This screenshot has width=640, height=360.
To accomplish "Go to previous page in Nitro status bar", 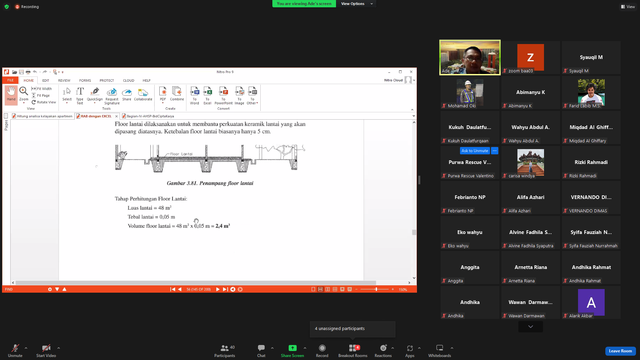I will (x=180, y=289).
